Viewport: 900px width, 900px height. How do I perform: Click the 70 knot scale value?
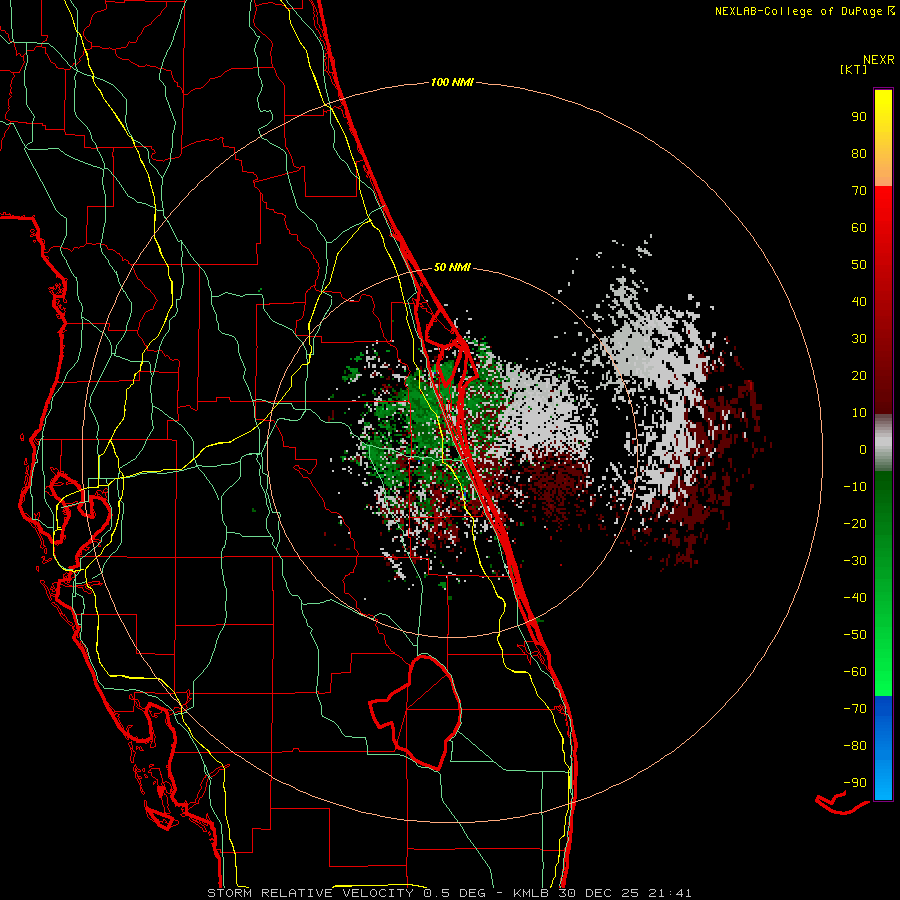tap(859, 191)
